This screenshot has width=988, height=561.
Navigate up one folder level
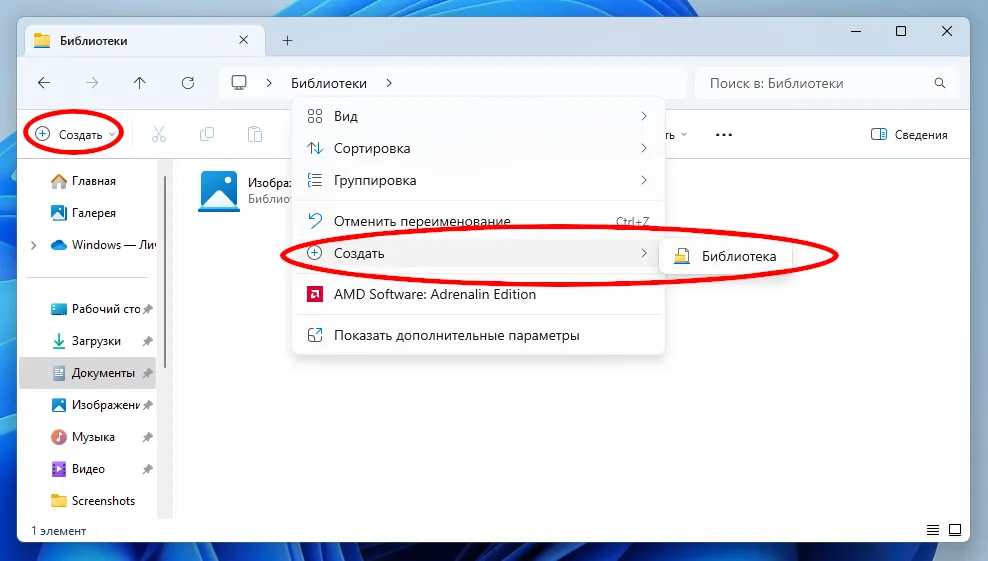point(139,83)
